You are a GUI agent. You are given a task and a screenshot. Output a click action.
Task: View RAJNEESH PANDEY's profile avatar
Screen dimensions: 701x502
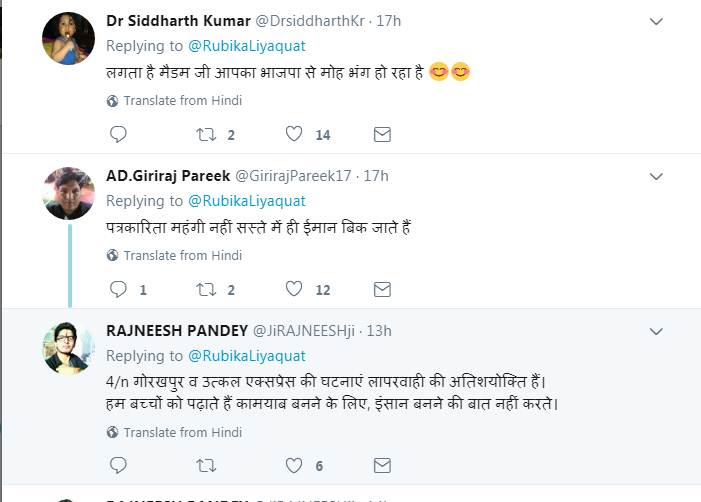tap(68, 349)
